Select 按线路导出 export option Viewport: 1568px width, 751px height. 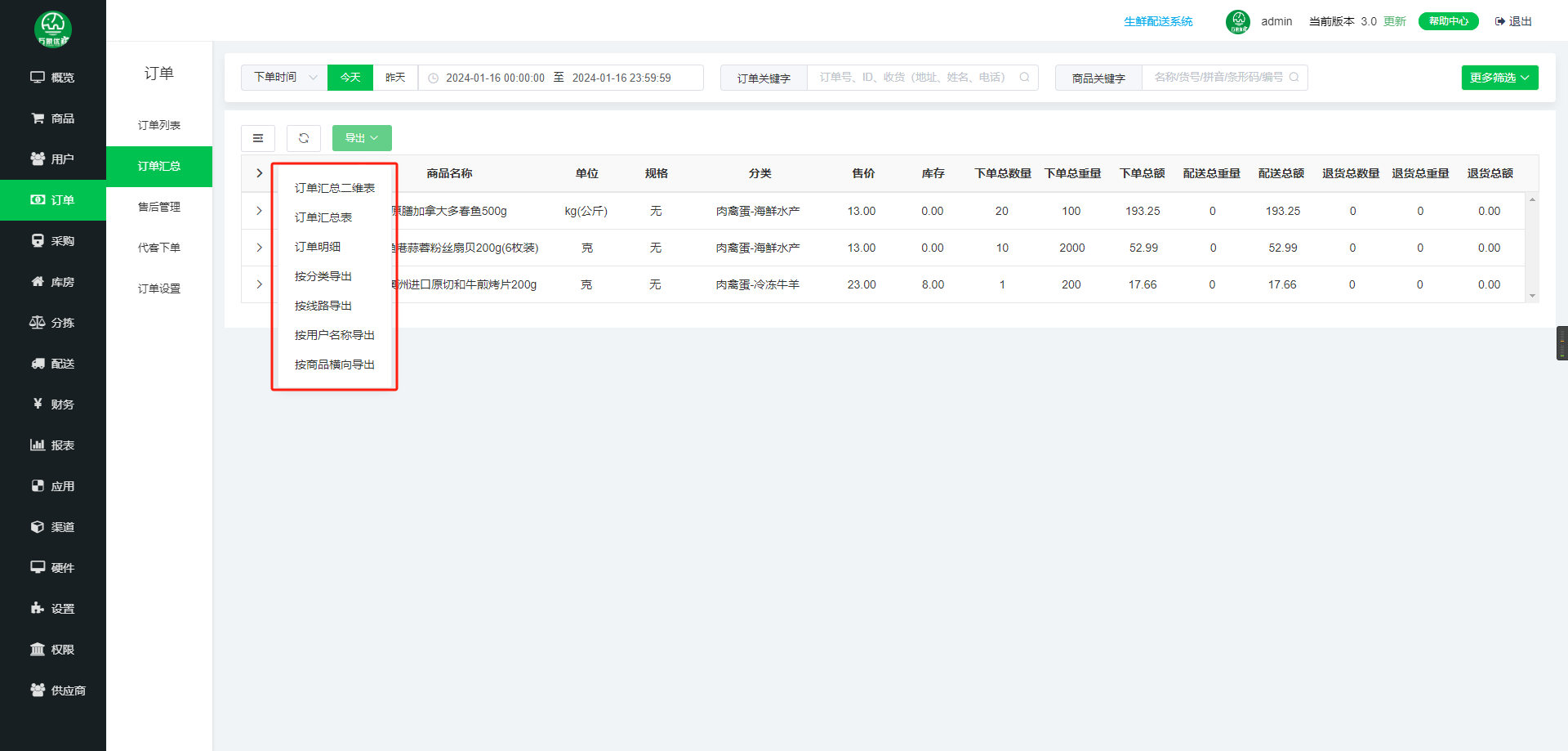pos(335,306)
